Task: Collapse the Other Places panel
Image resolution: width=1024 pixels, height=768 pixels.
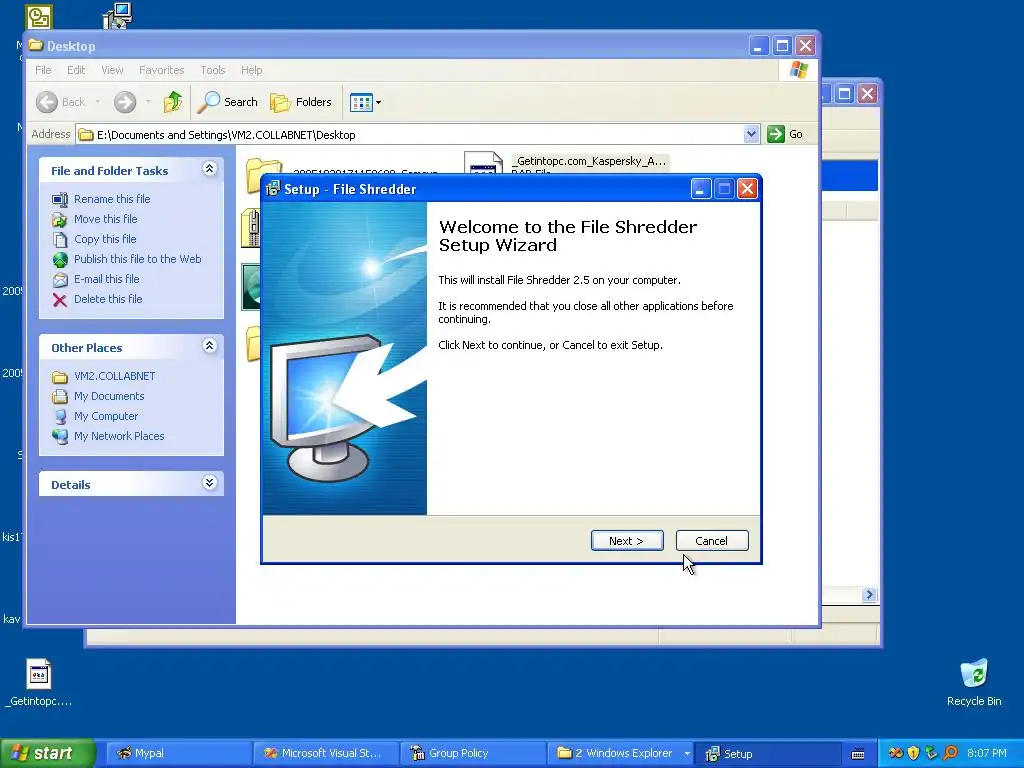Action: (209, 346)
